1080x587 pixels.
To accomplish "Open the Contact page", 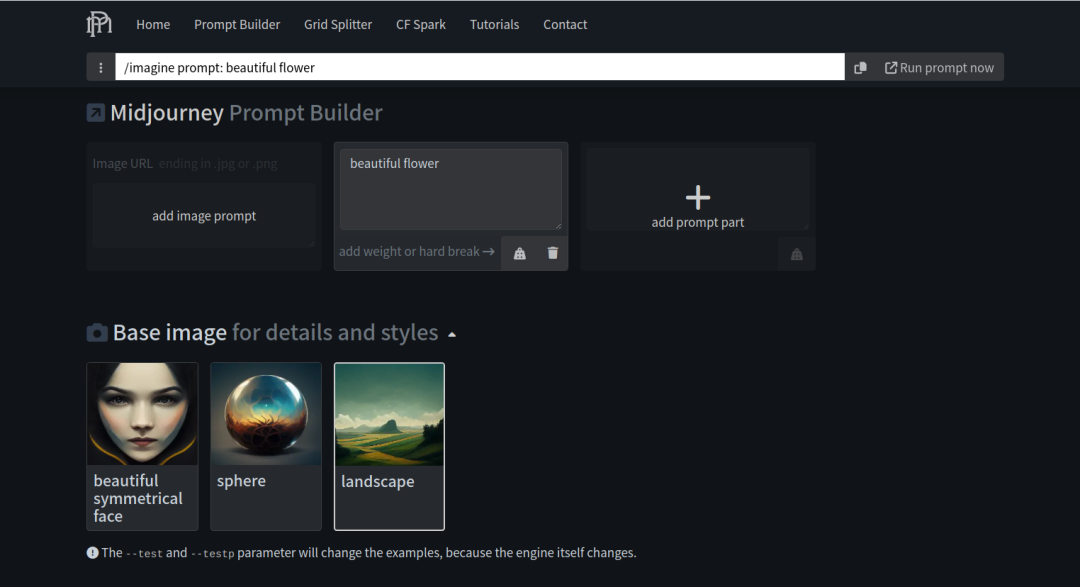I will point(565,24).
